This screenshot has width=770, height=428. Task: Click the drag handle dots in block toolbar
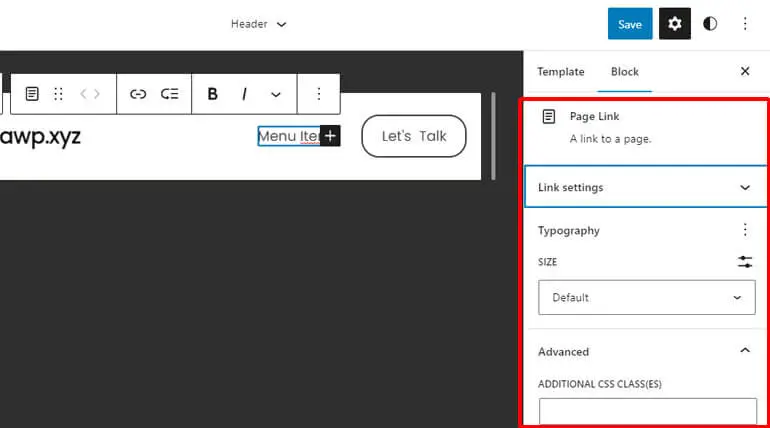coord(58,94)
